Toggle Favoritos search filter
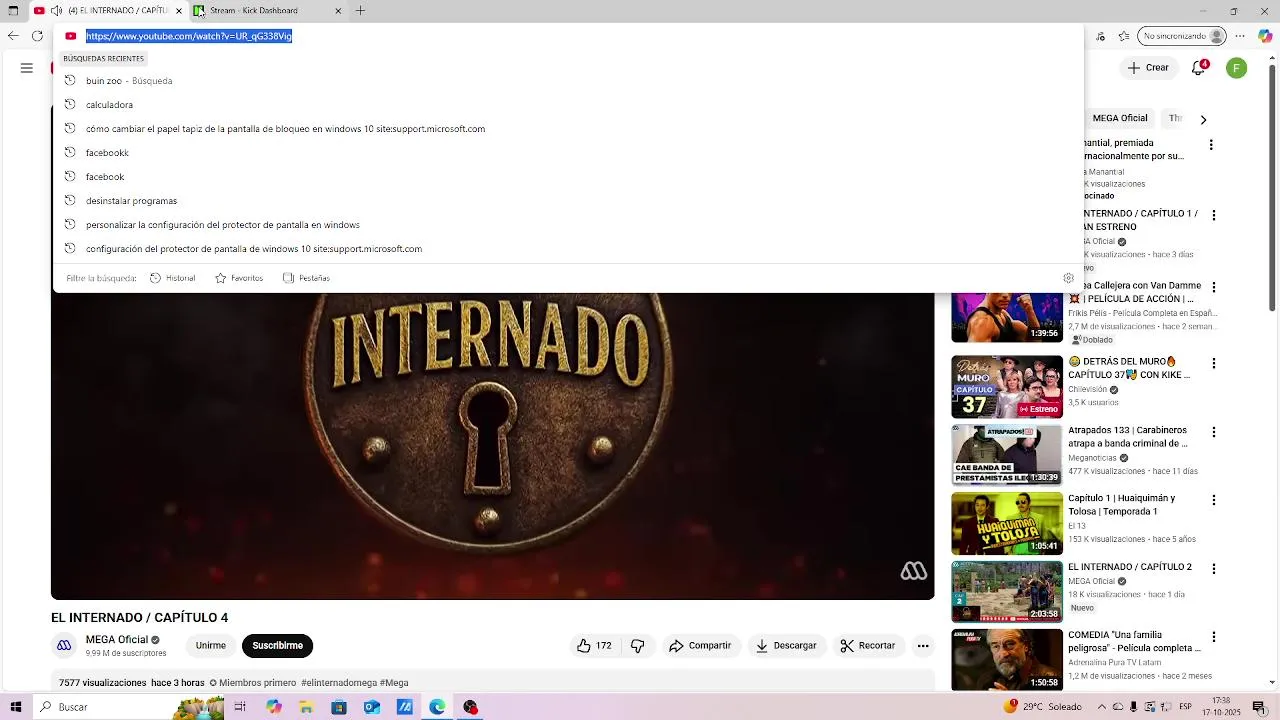The height and width of the screenshot is (720, 1280). [239, 278]
